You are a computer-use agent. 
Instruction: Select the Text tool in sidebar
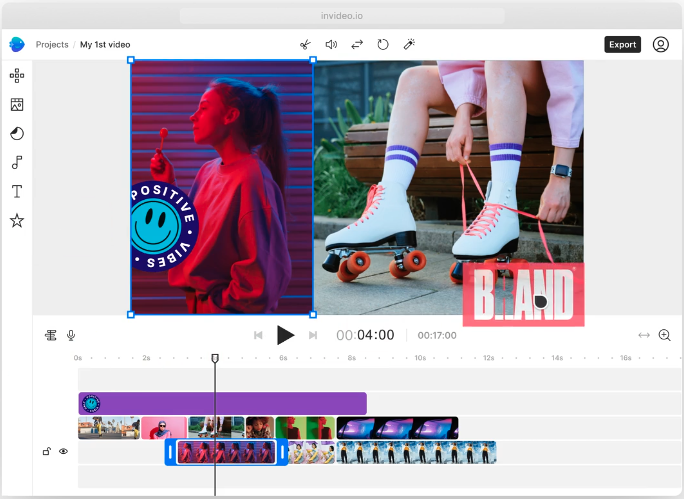[17, 191]
